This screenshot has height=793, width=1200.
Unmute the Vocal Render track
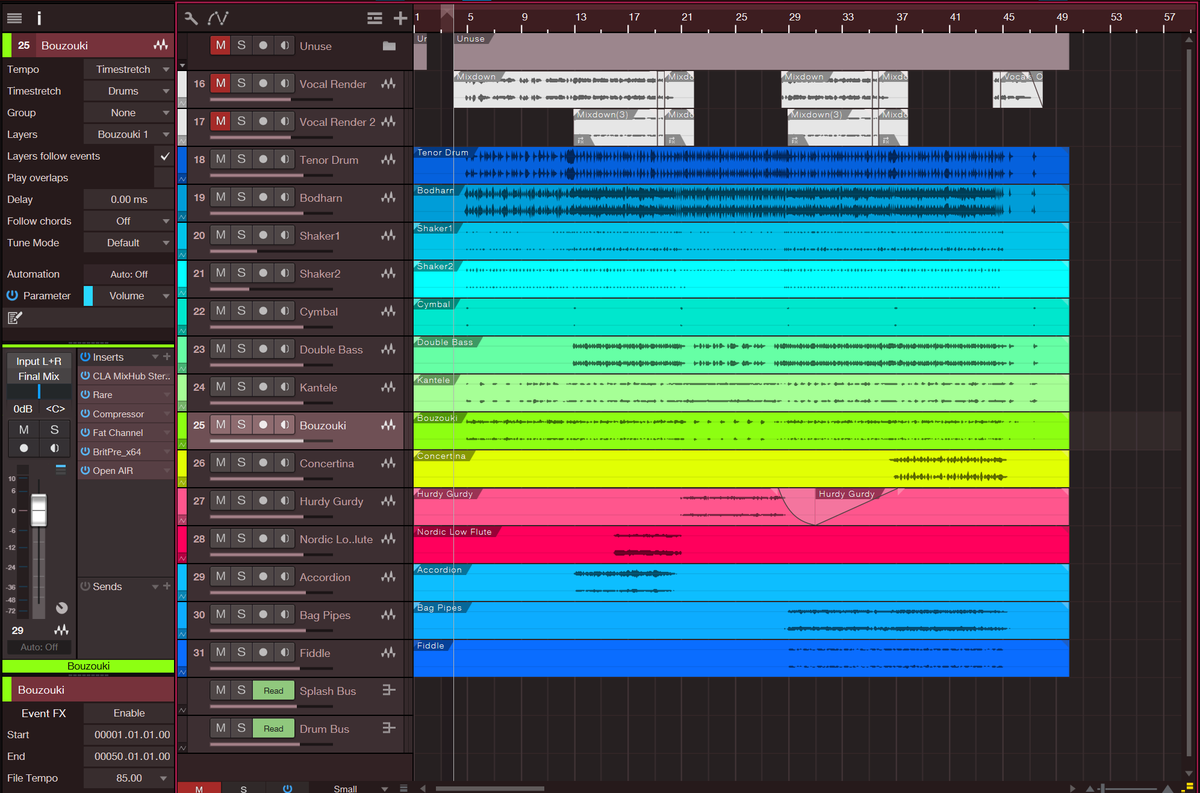pyautogui.click(x=221, y=84)
